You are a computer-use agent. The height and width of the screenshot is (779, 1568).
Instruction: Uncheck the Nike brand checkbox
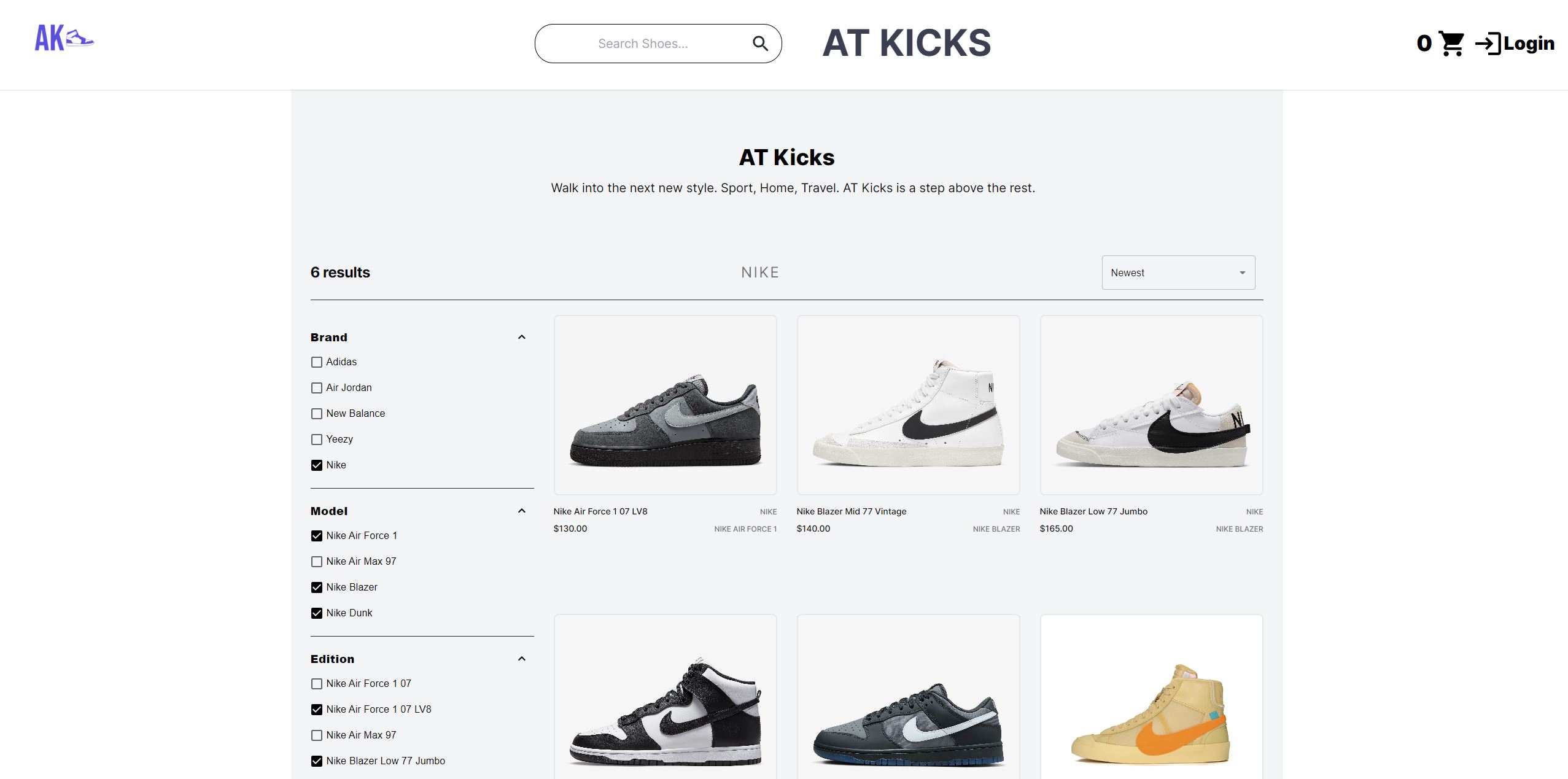(317, 465)
